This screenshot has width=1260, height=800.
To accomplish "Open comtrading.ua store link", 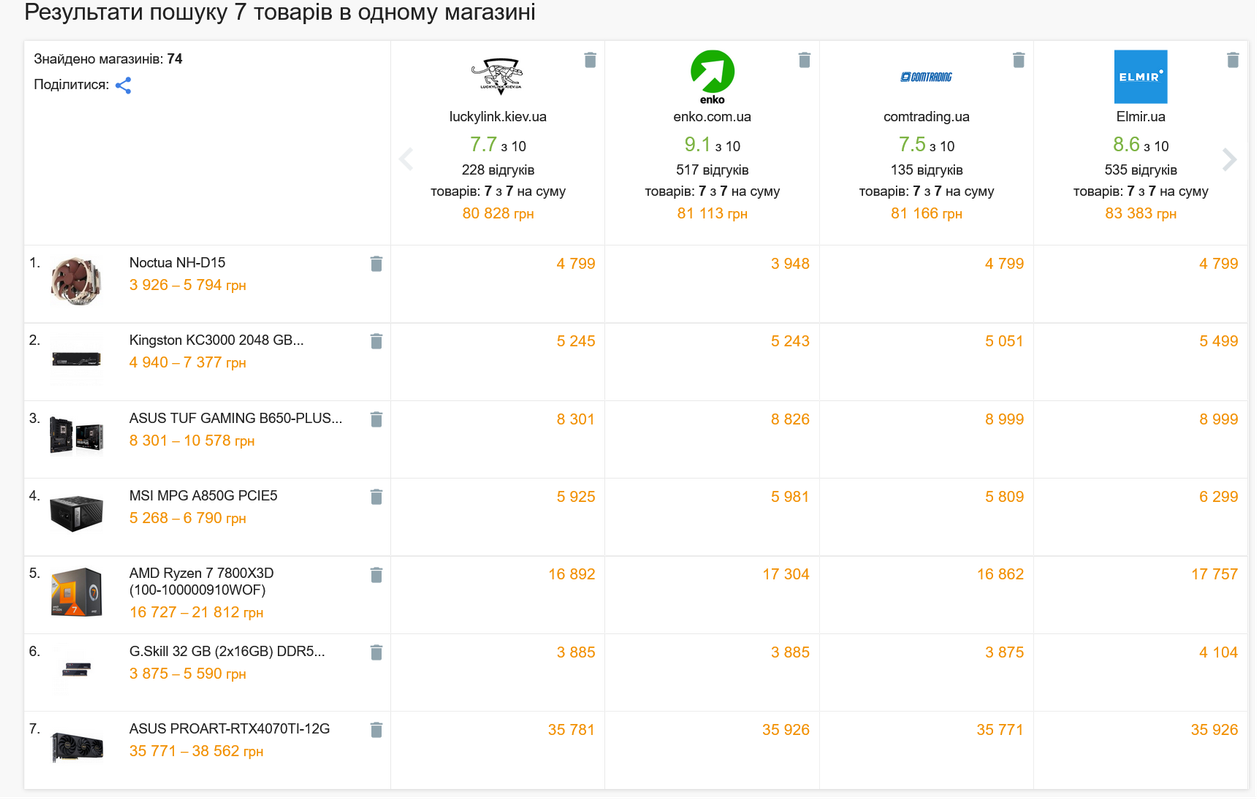I will pos(926,117).
